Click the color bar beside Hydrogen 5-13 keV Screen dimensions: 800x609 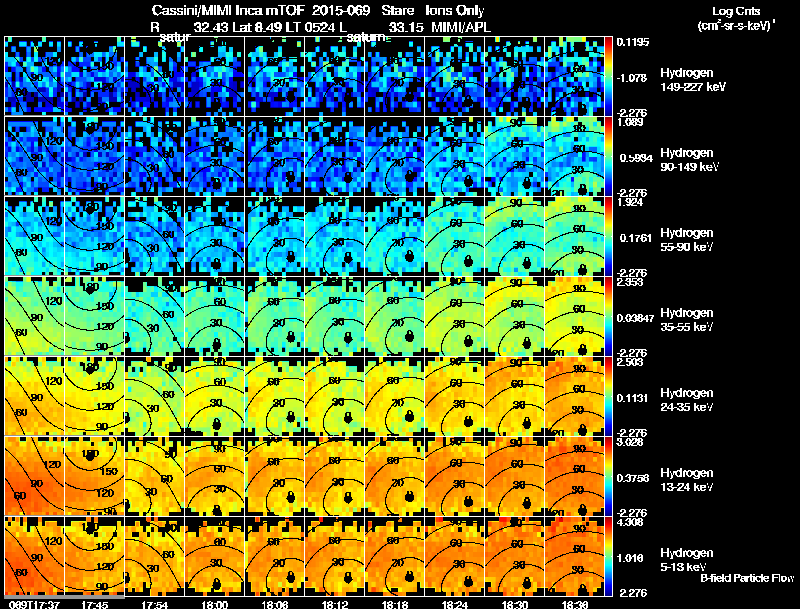[608, 556]
